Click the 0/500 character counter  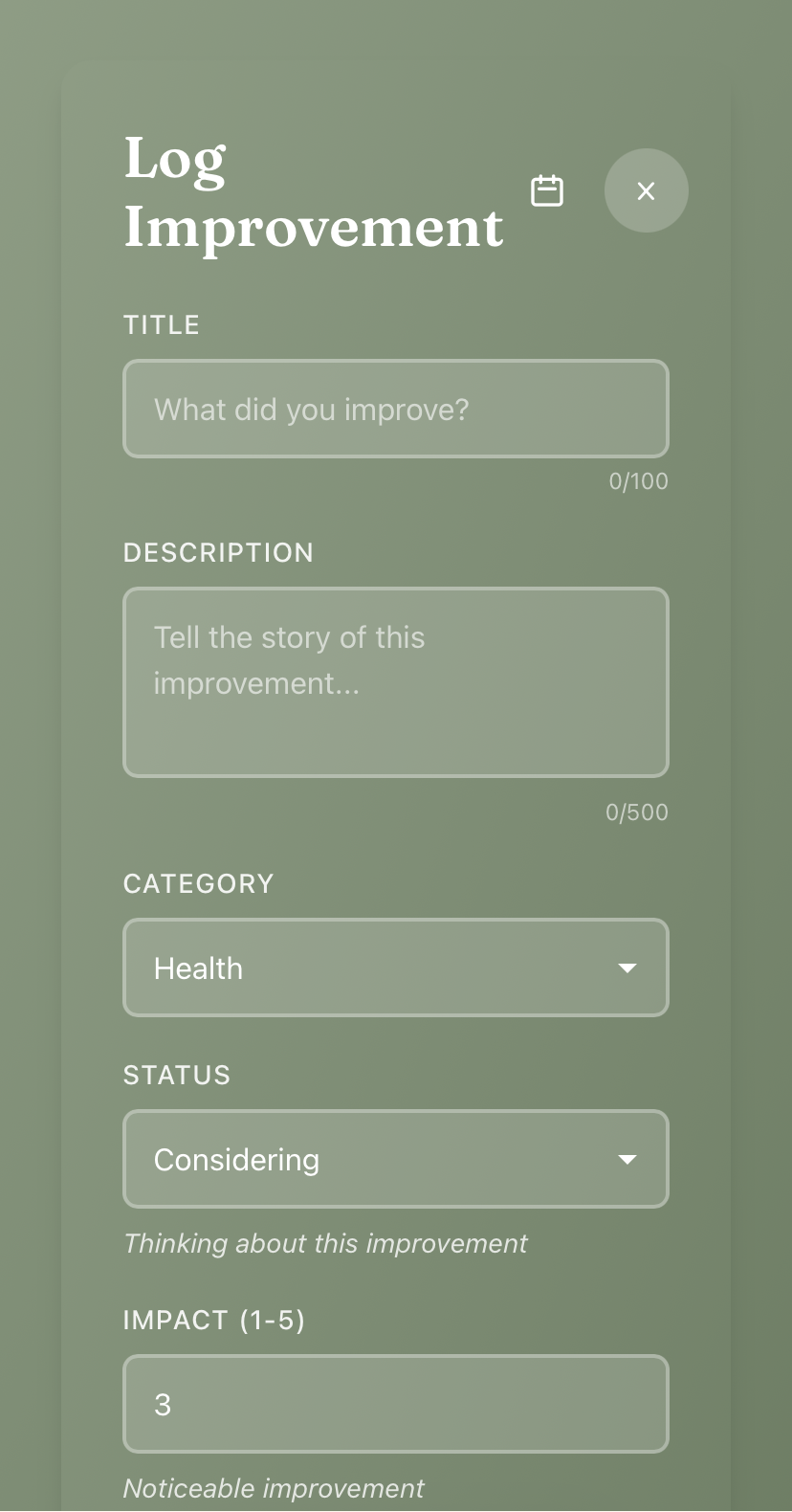(x=636, y=812)
